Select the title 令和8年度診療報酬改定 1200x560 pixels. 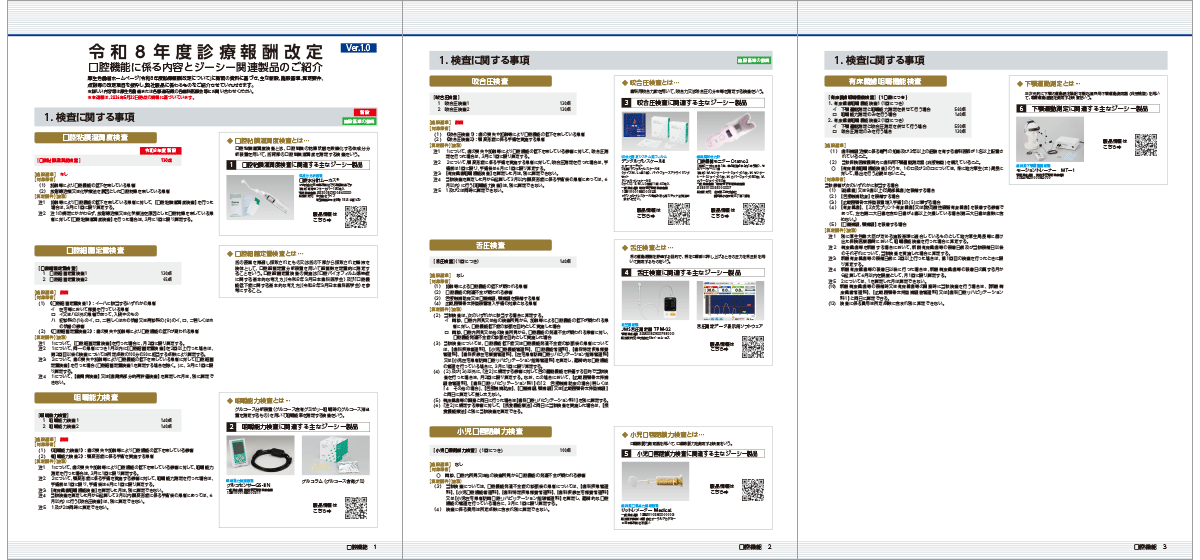point(205,50)
